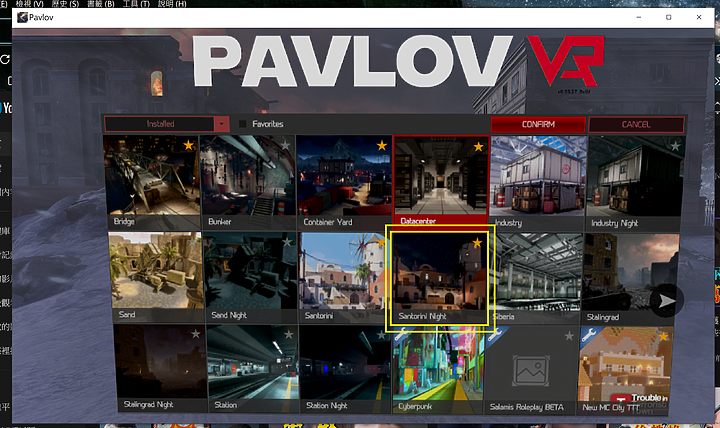Select the Industry map
This screenshot has height=428, width=720.
[538, 183]
